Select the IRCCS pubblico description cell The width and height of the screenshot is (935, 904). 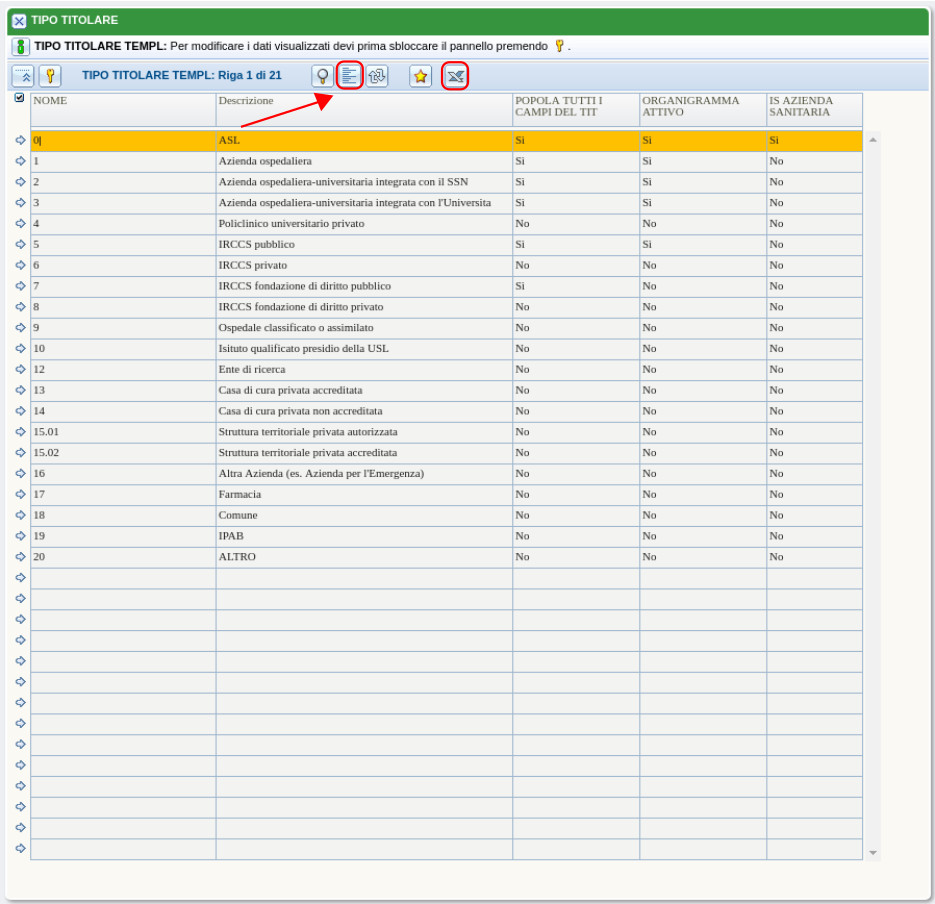pyautogui.click(x=364, y=244)
